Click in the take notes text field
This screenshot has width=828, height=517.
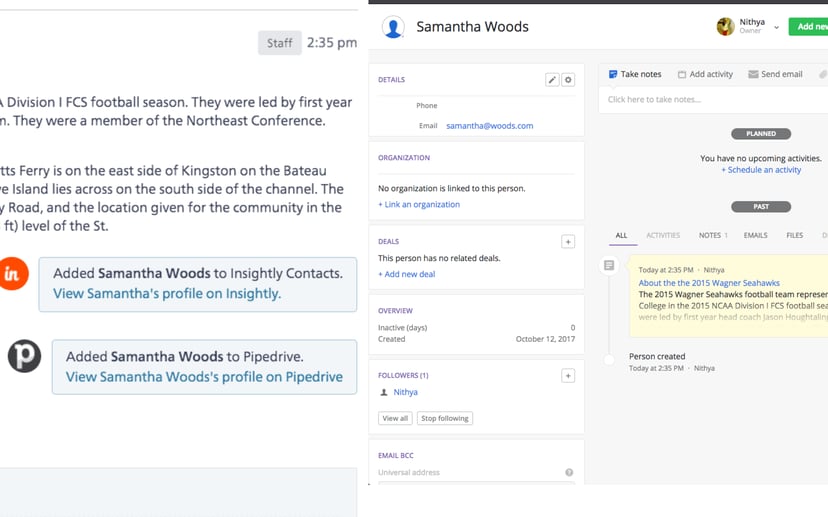710,99
